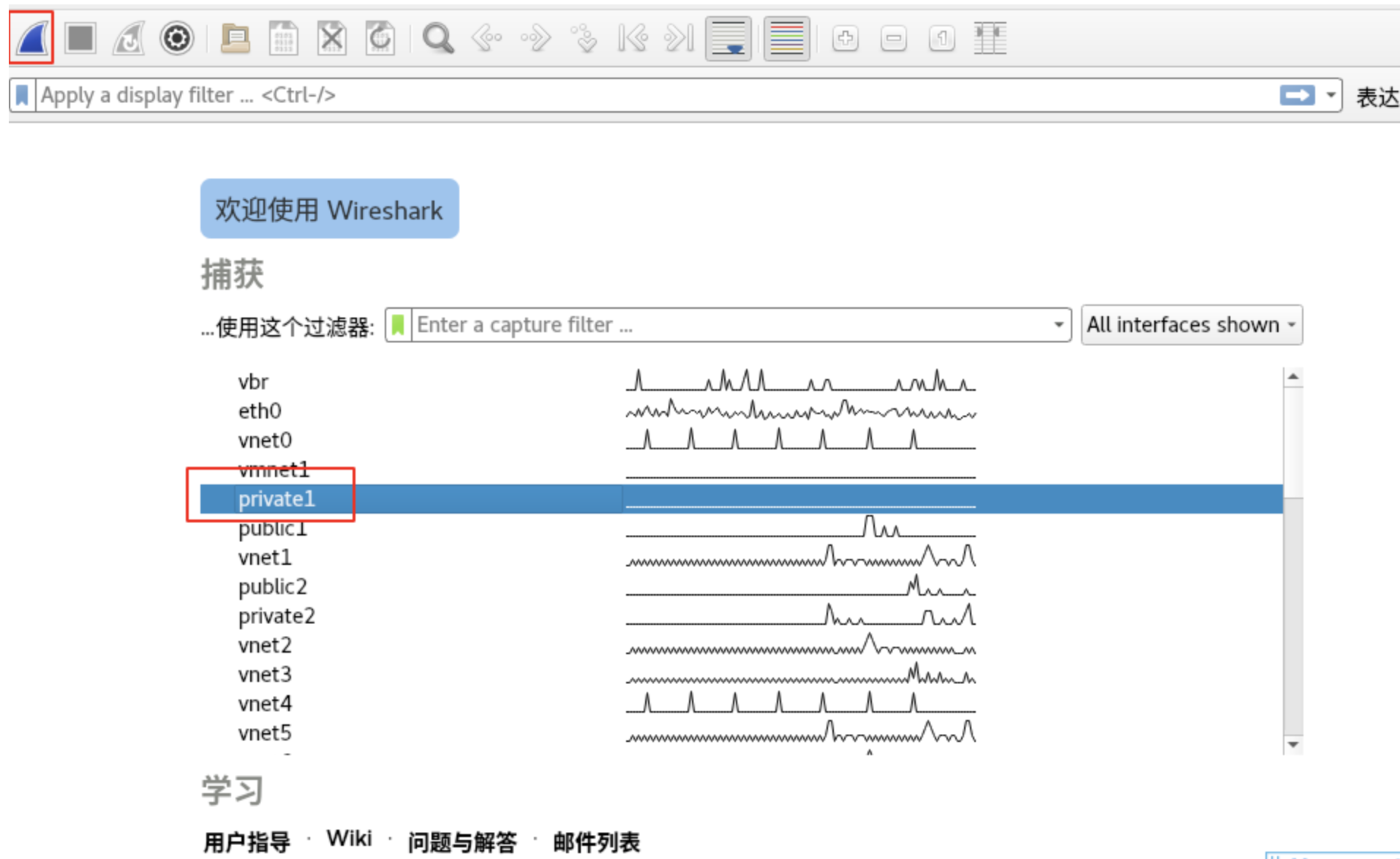Click the 表达 expression button

click(x=1377, y=96)
